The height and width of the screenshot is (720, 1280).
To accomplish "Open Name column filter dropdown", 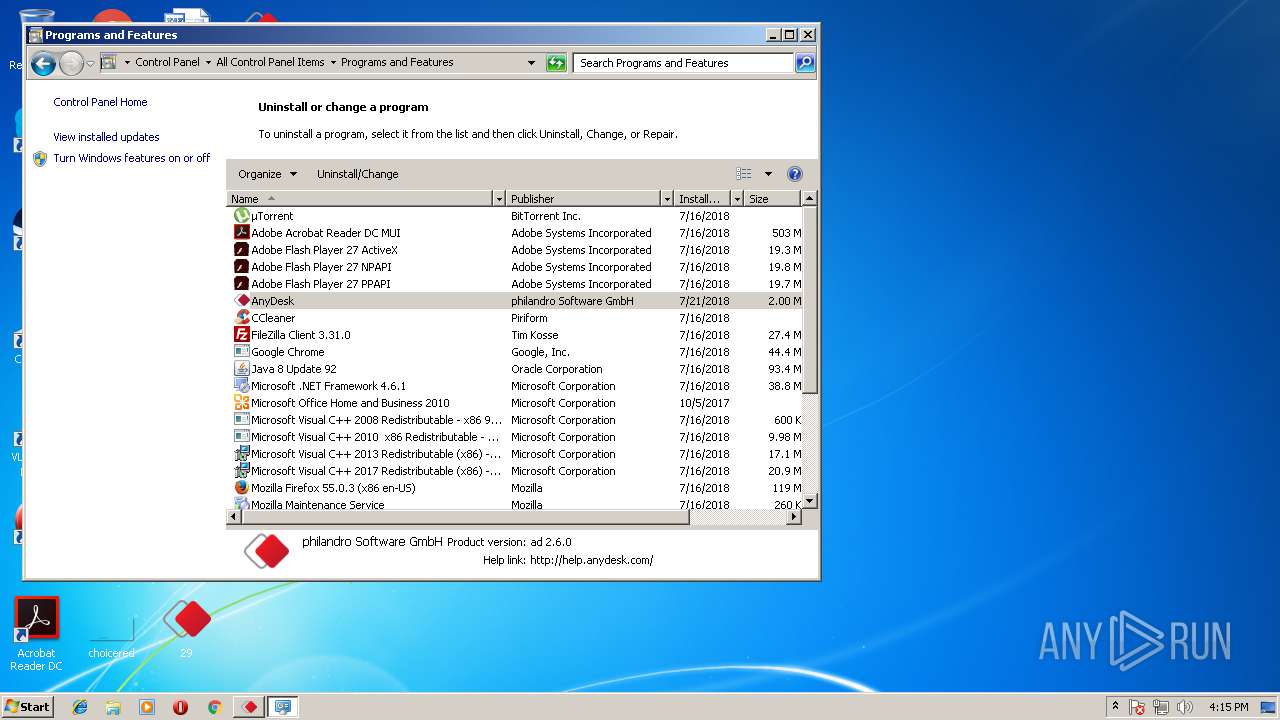I will point(499,199).
